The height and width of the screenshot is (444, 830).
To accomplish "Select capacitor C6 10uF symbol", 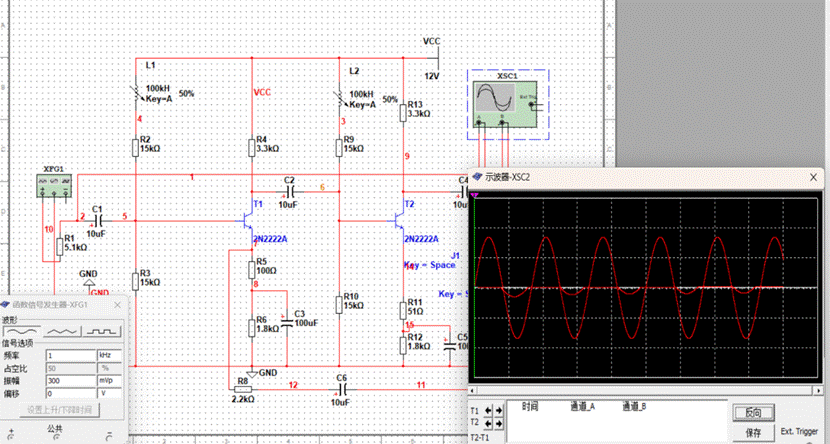I will click(342, 390).
